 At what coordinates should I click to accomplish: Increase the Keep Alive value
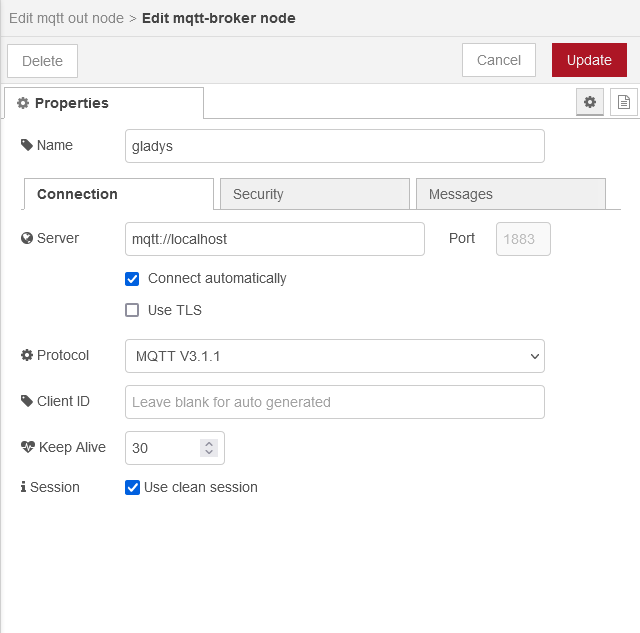click(209, 444)
